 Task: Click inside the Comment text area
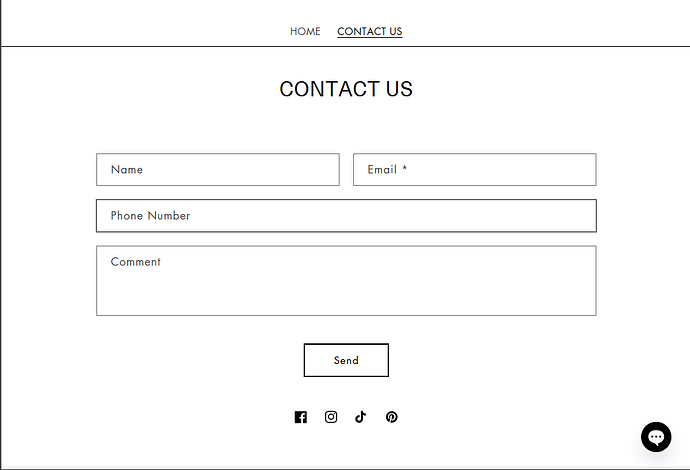pos(346,281)
